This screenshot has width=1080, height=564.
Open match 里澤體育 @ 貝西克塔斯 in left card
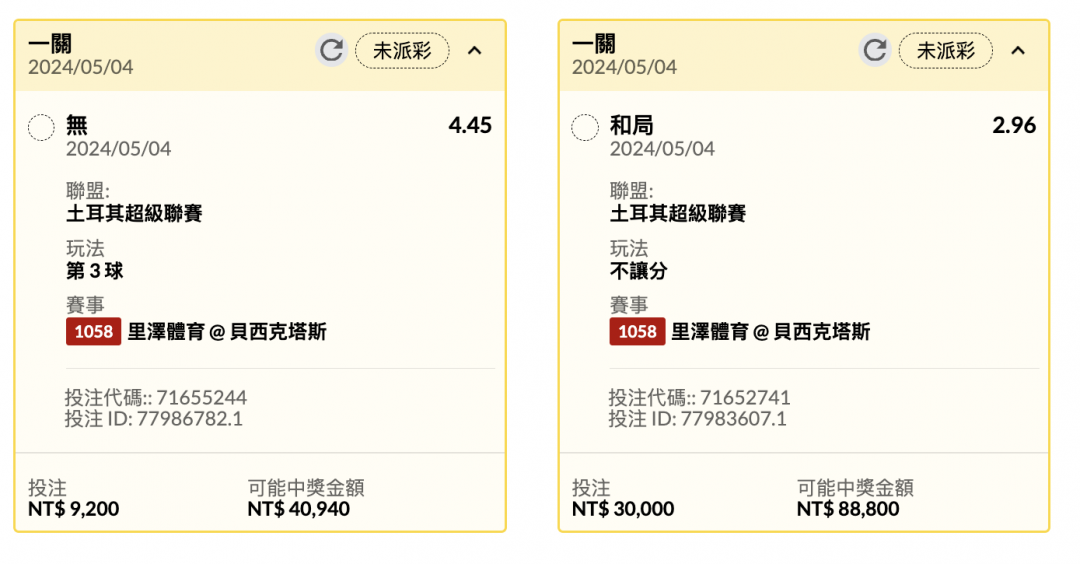[227, 332]
